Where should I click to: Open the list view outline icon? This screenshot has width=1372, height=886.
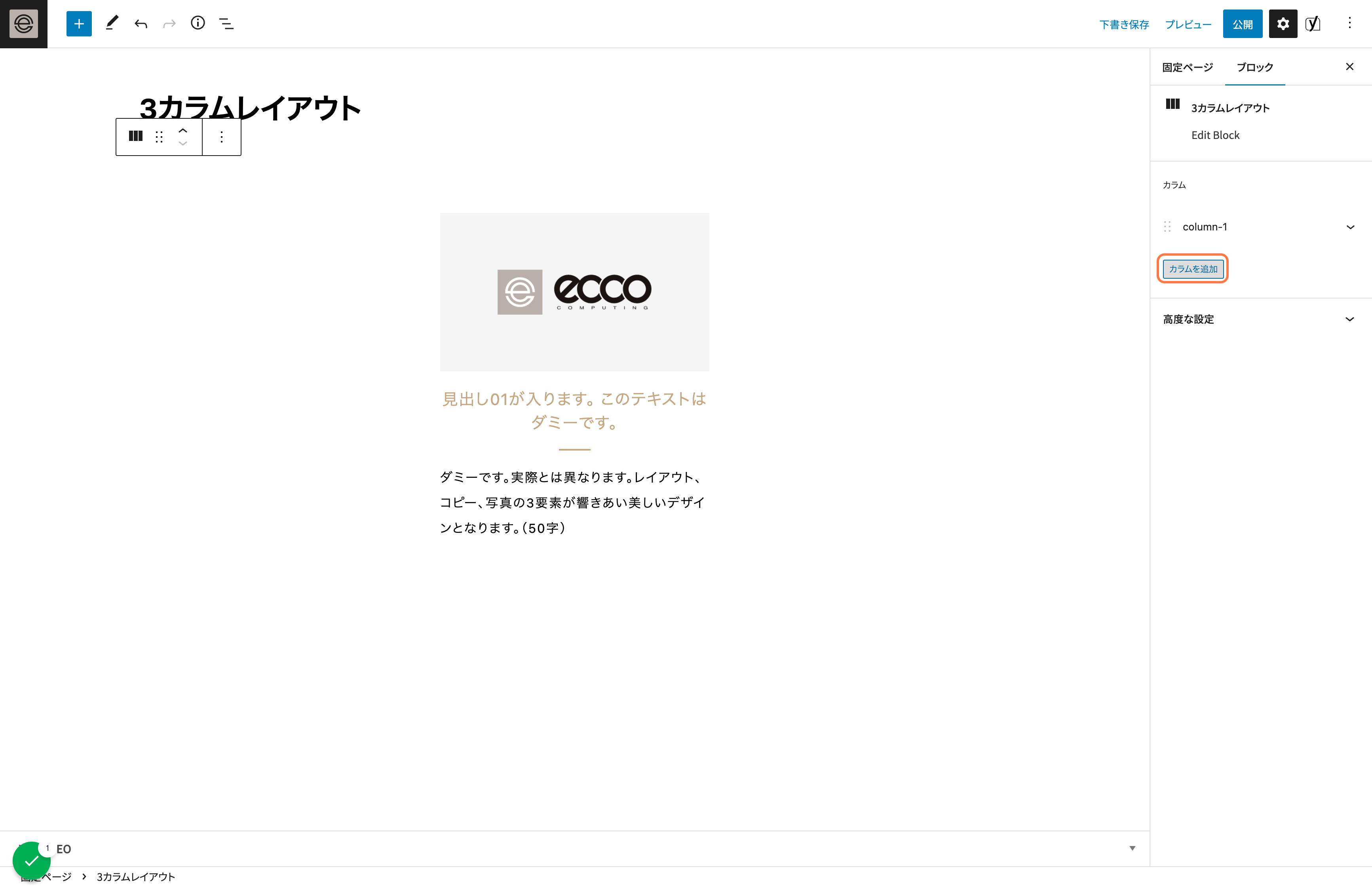click(227, 24)
